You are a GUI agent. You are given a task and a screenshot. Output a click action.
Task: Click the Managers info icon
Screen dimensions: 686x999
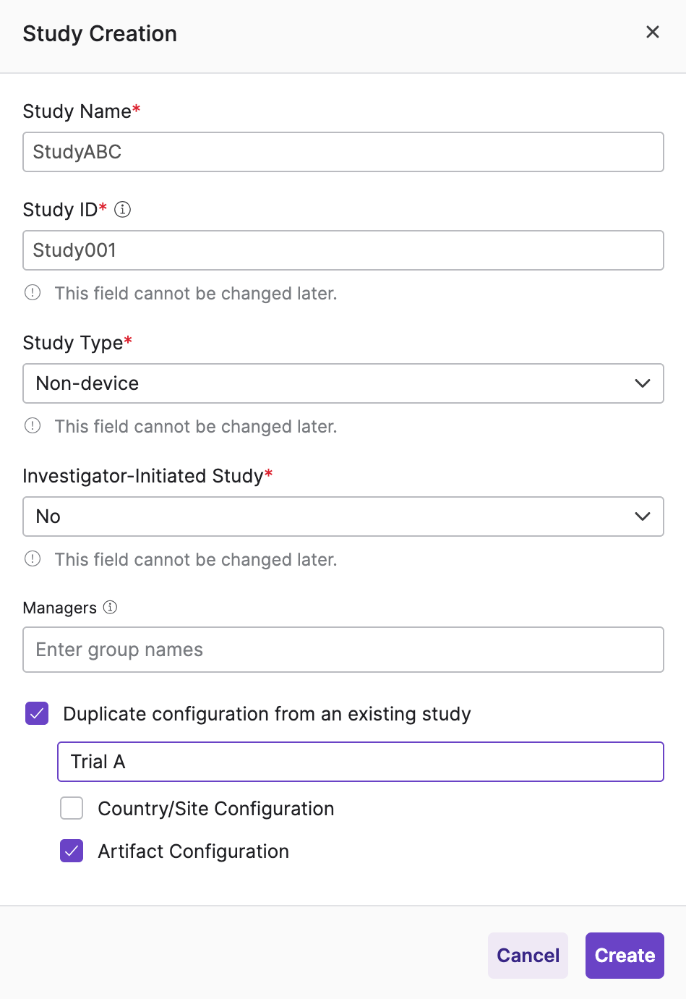click(110, 607)
